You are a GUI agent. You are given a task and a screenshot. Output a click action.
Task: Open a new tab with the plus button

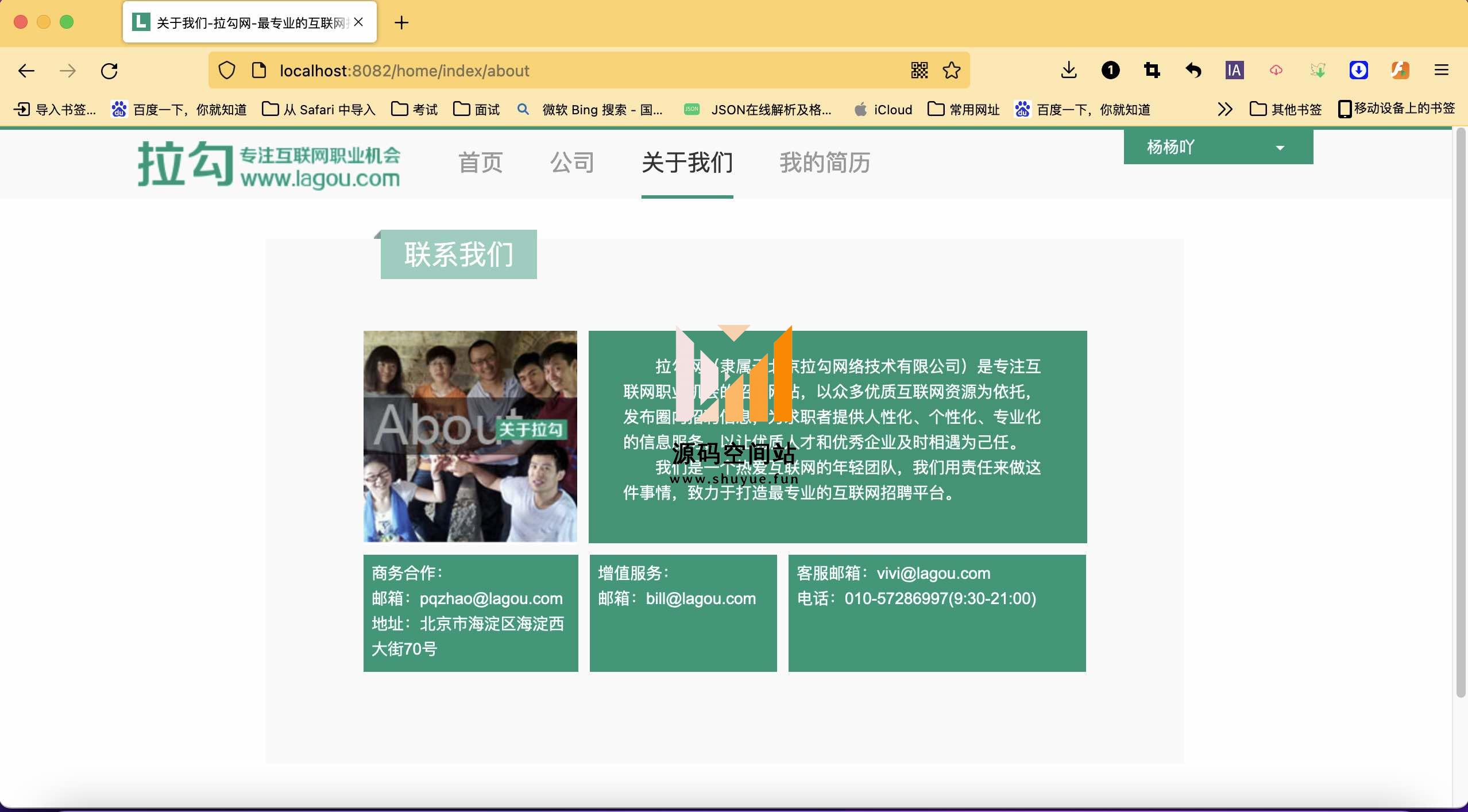(402, 23)
